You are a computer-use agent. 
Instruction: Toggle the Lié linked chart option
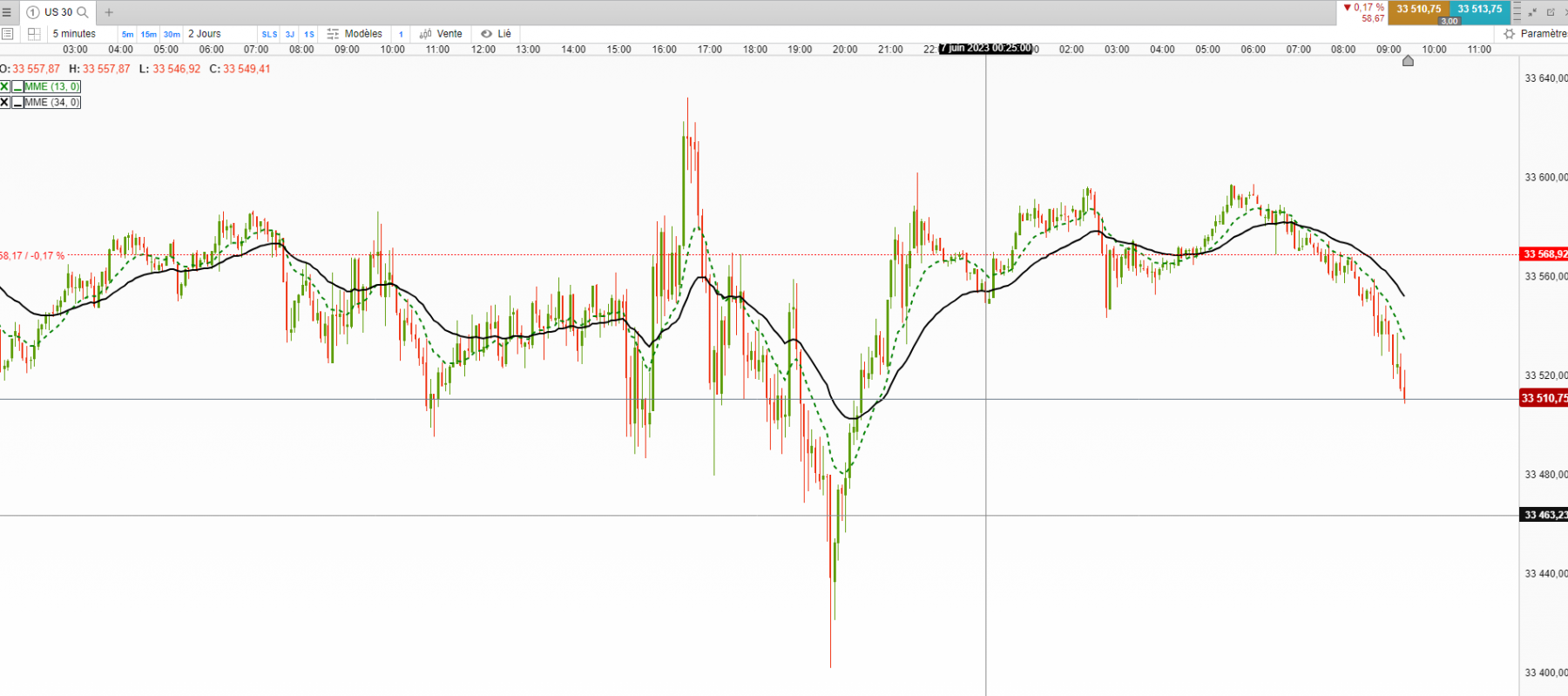504,34
